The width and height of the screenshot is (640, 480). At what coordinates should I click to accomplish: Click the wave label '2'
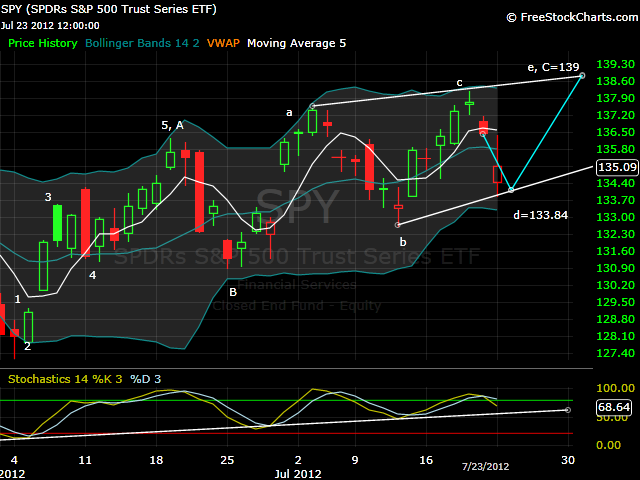pyautogui.click(x=27, y=346)
